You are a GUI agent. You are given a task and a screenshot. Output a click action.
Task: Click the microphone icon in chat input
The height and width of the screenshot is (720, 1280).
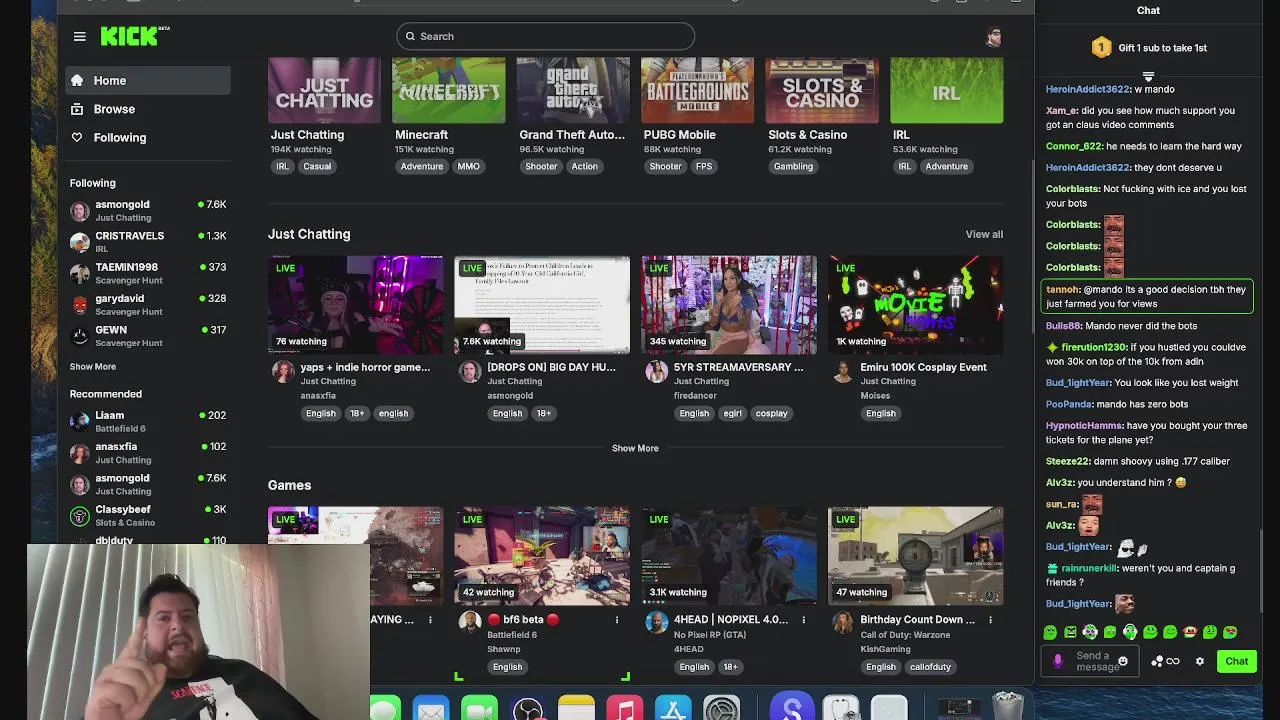1058,661
